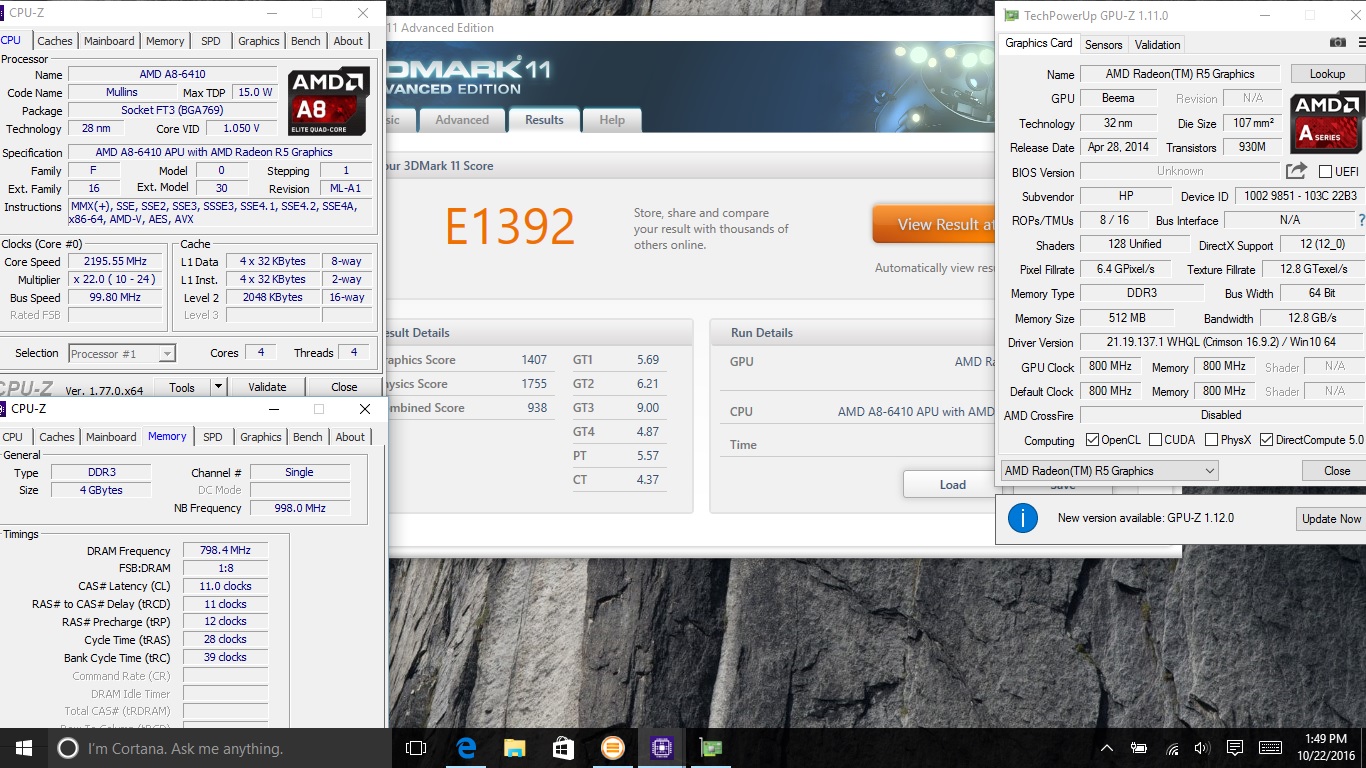Open the Processor #1 selection dropdown
This screenshot has width=1366, height=768.
tap(122, 353)
